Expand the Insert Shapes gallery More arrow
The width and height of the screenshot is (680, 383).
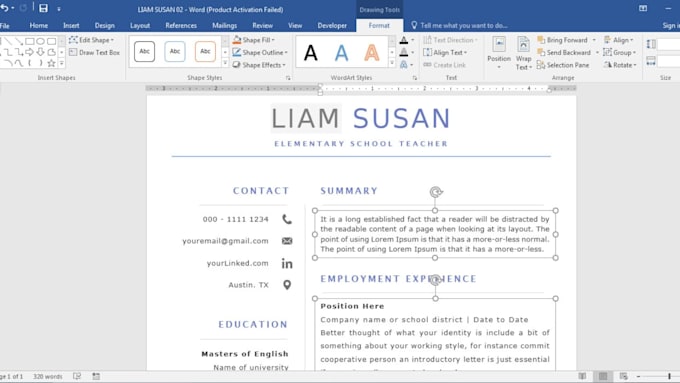point(62,63)
